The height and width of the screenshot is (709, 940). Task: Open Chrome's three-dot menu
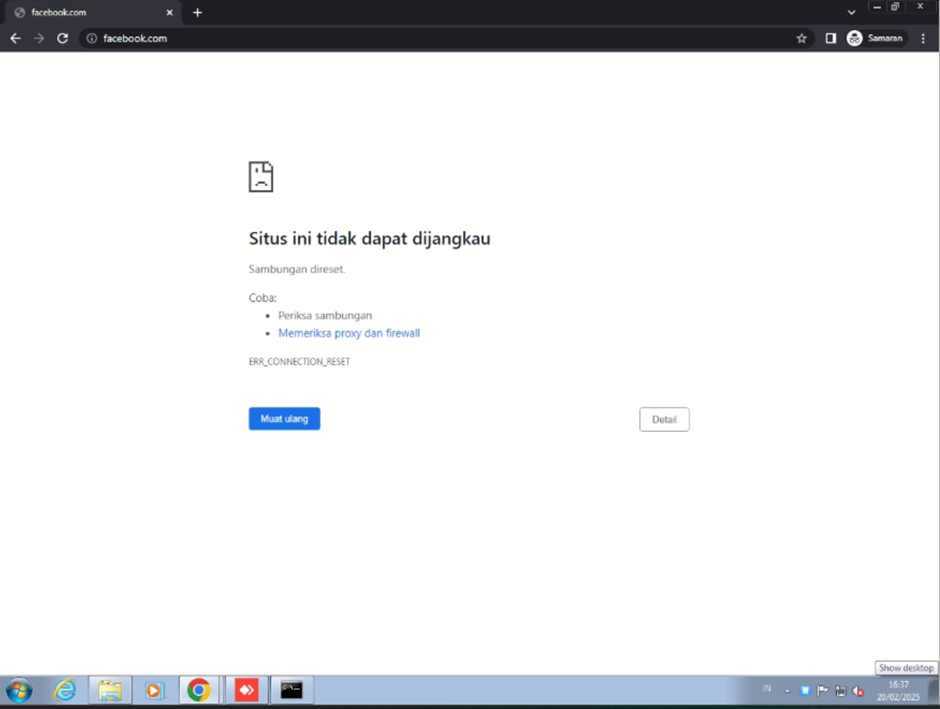923,38
